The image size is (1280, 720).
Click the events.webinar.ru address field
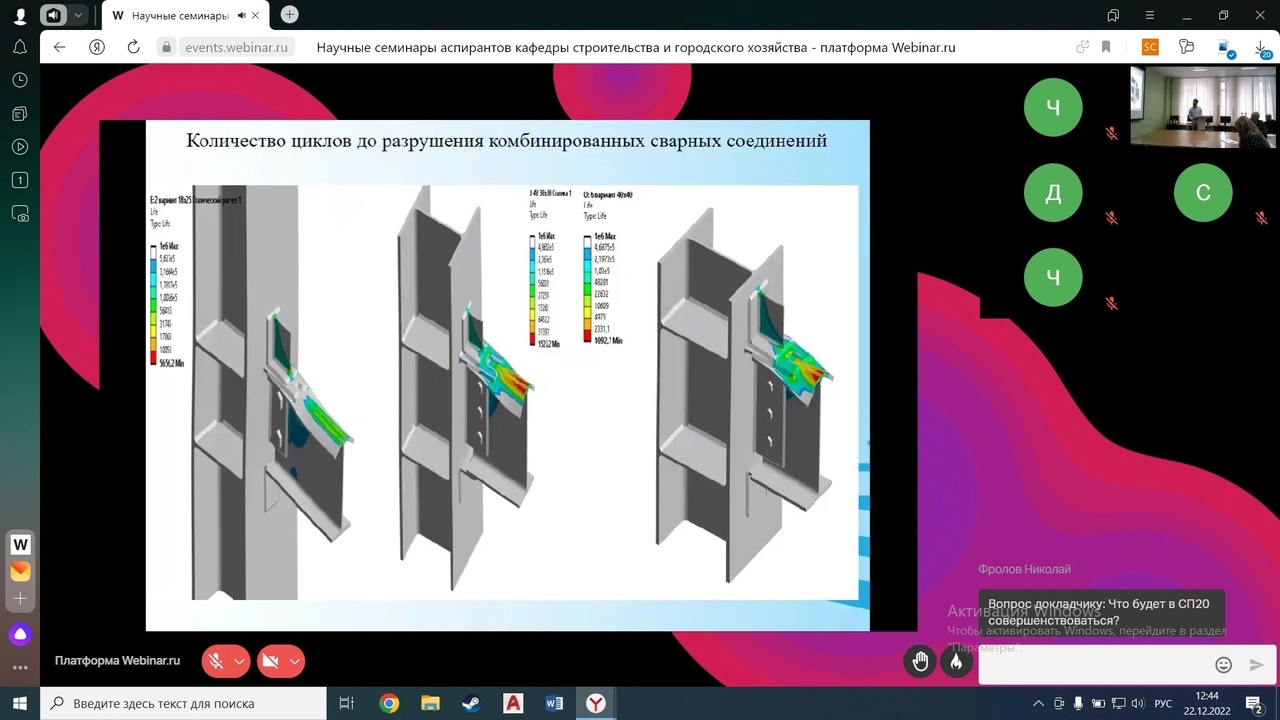tap(236, 47)
